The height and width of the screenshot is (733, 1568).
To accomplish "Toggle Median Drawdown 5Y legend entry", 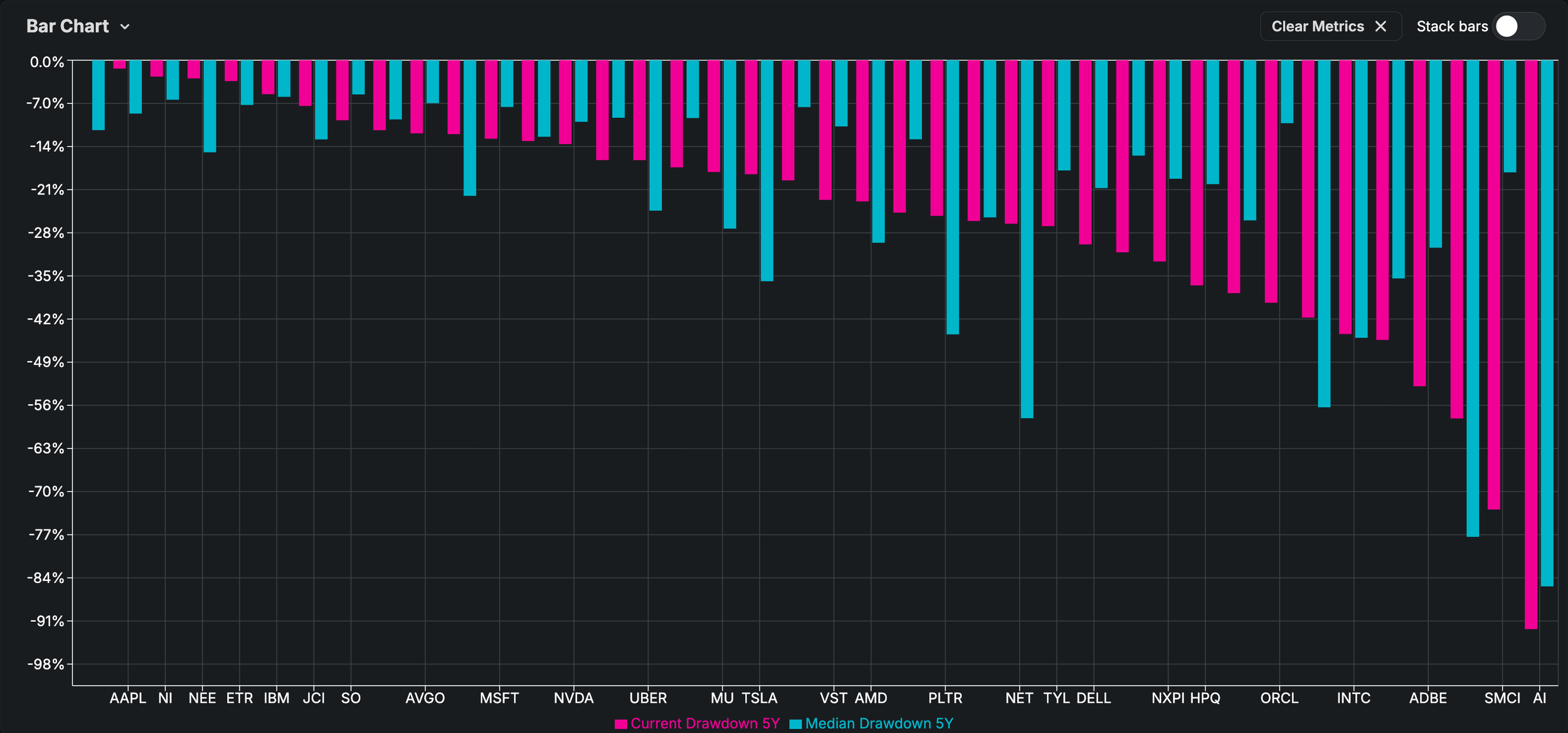I will [878, 723].
